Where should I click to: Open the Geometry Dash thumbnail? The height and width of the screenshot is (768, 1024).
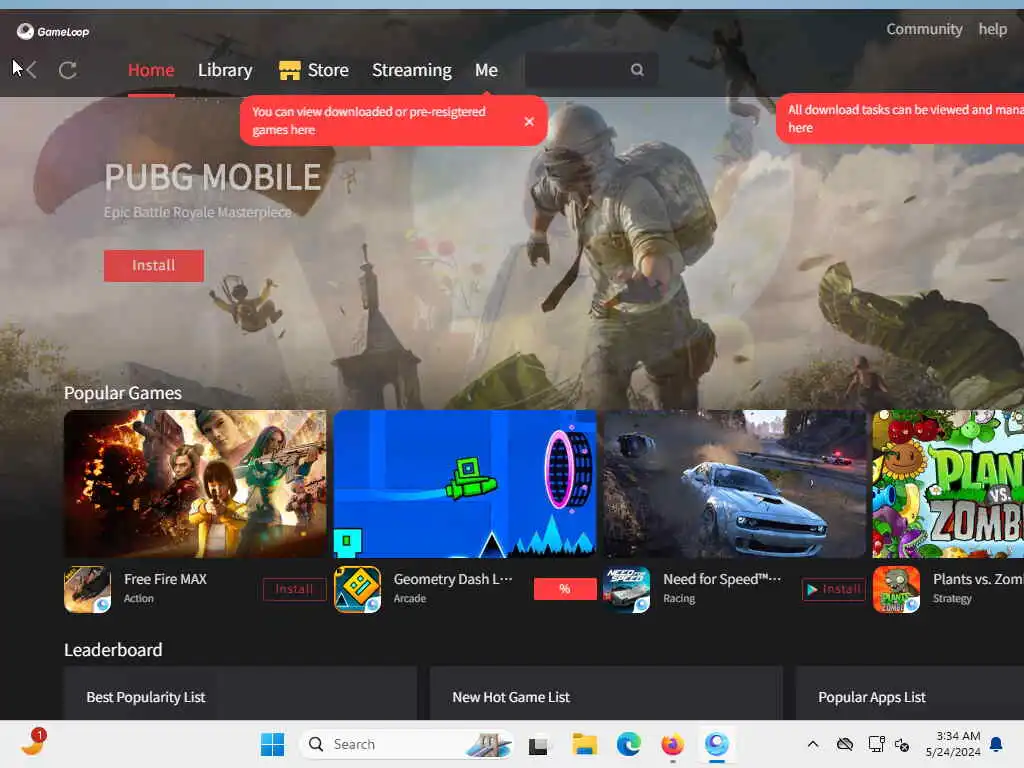point(465,483)
